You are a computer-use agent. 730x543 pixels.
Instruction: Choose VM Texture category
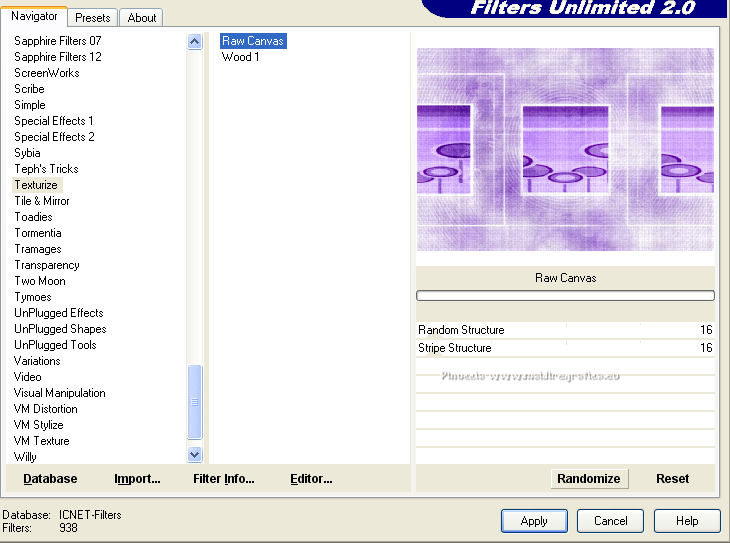[41, 441]
